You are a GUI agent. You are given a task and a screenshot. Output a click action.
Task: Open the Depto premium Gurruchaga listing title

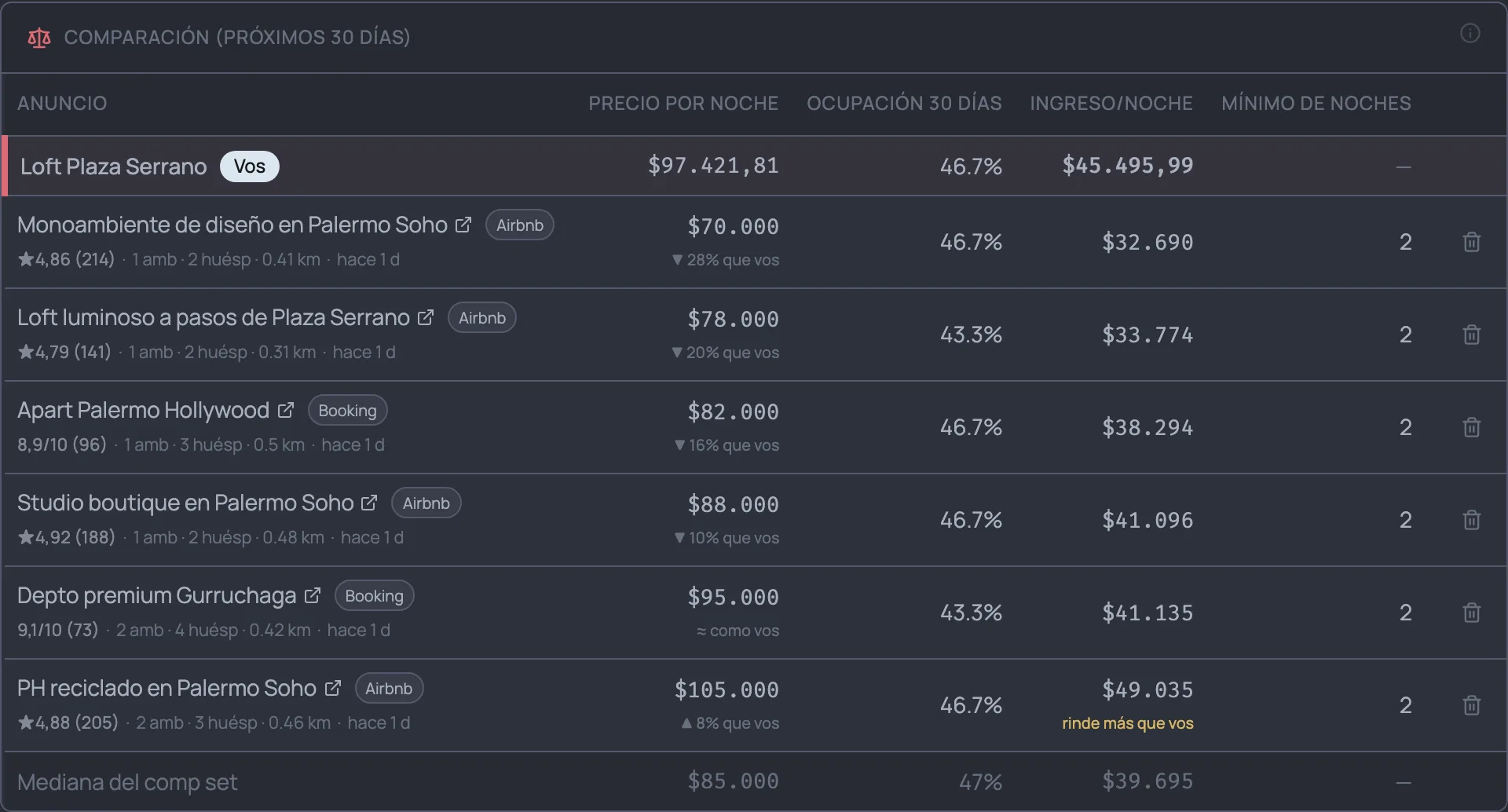coord(157,596)
